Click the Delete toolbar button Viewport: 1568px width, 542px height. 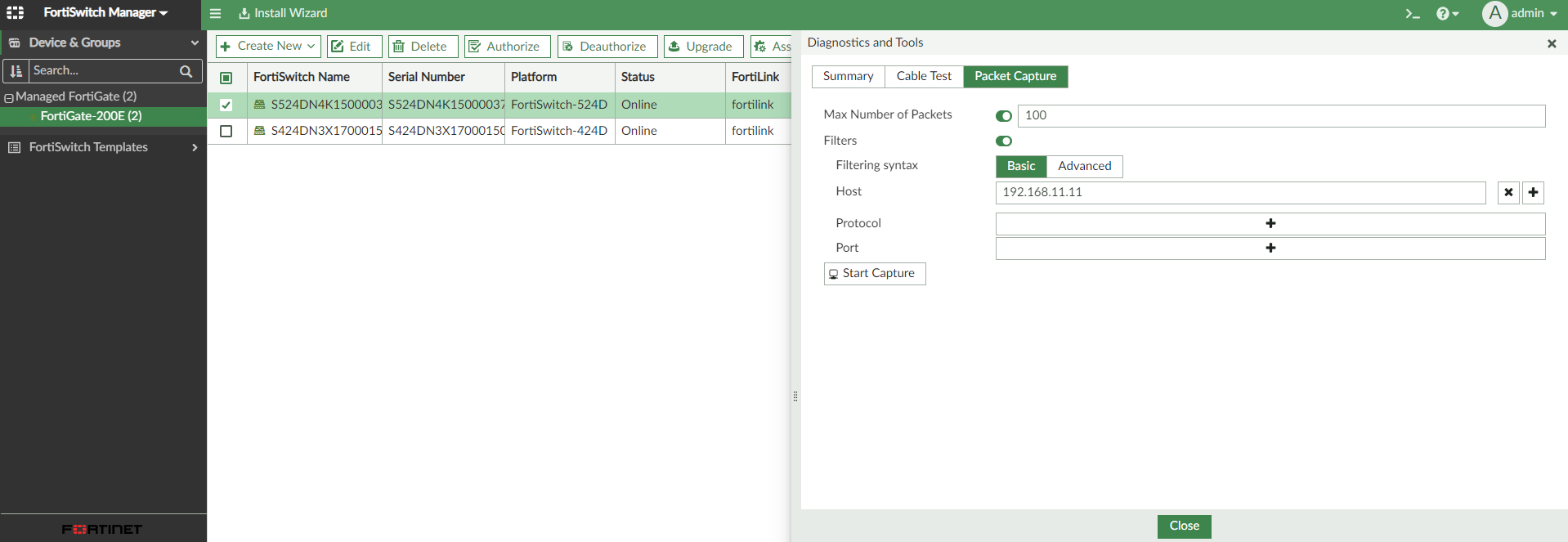point(423,47)
